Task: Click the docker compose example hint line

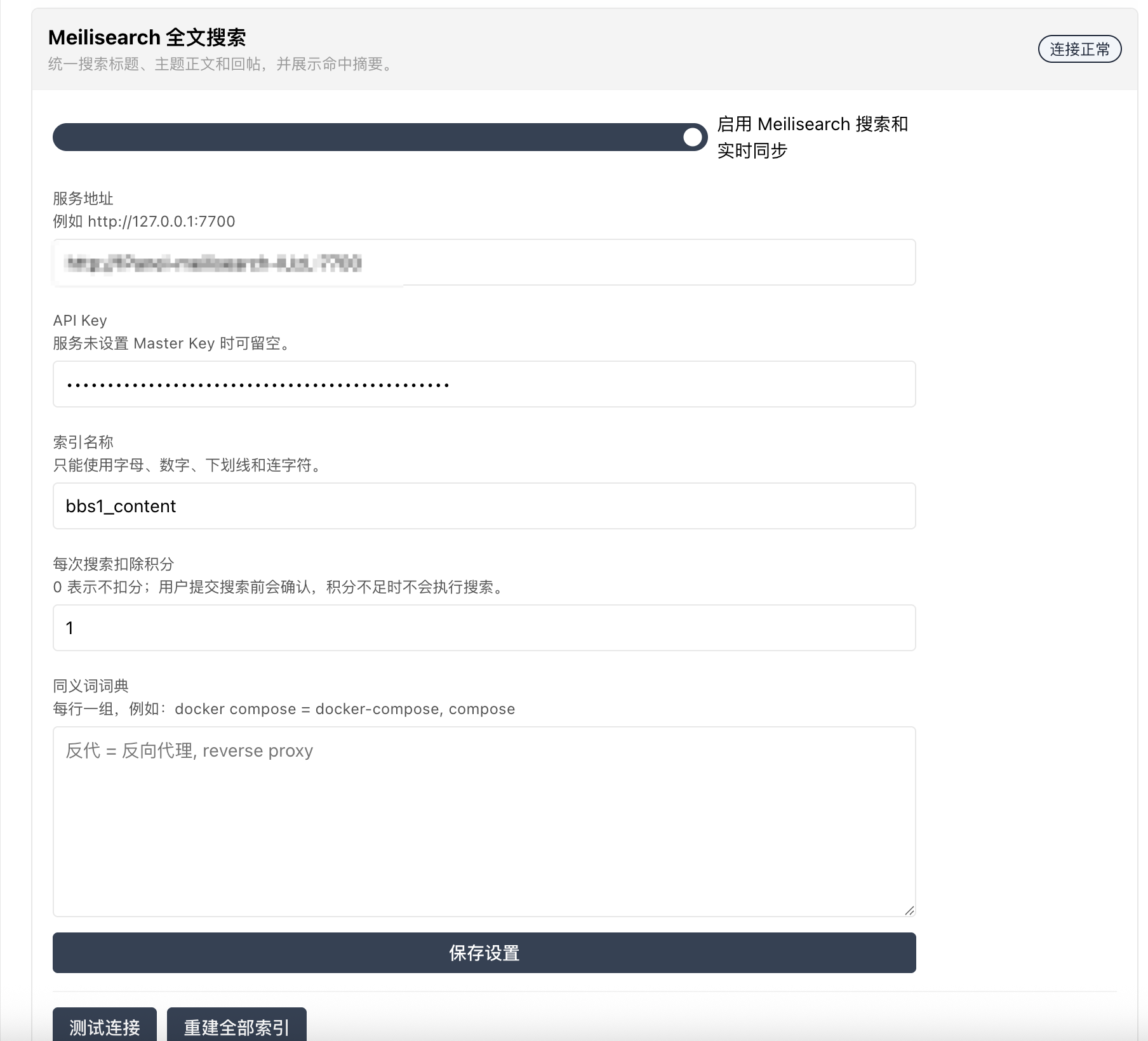Action: [x=284, y=709]
